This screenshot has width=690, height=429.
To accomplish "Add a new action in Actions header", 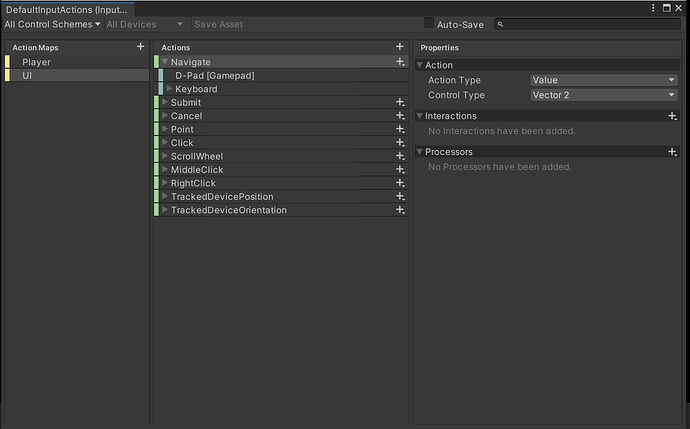I will tap(400, 47).
